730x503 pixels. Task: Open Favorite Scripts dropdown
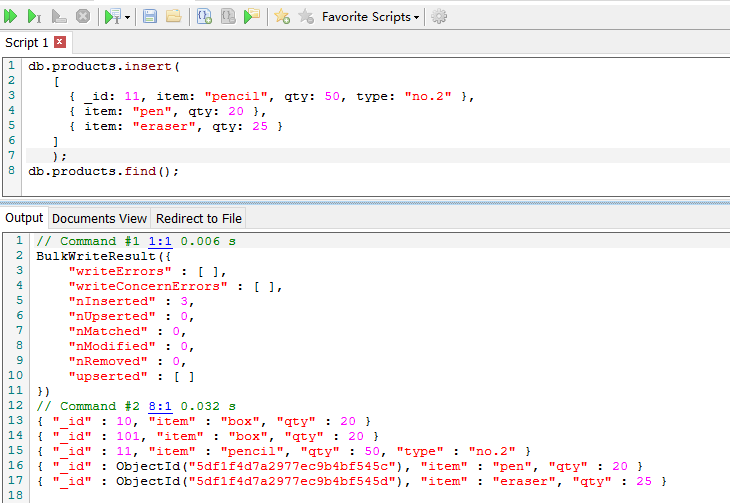coord(371,17)
